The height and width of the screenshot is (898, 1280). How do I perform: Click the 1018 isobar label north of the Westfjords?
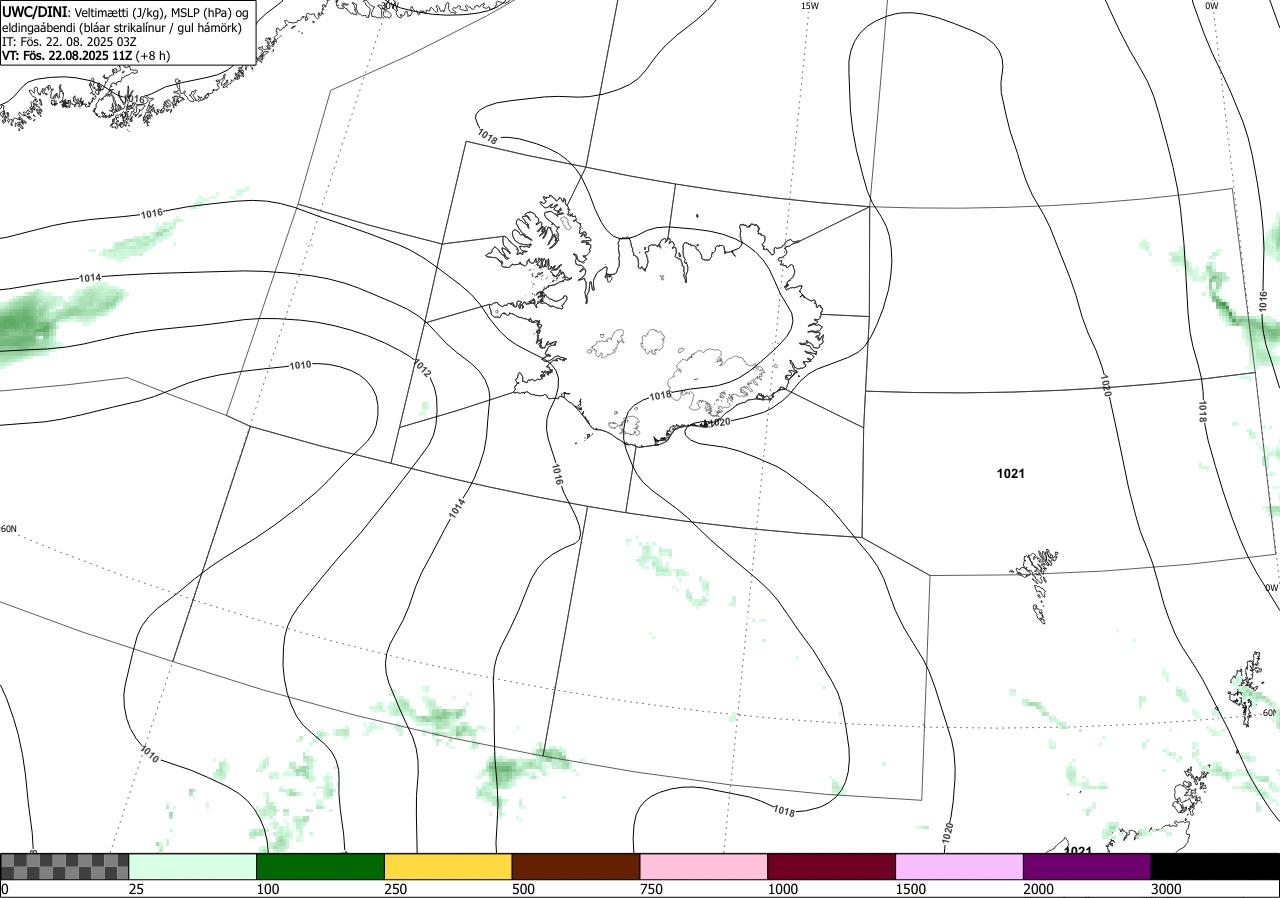487,137
